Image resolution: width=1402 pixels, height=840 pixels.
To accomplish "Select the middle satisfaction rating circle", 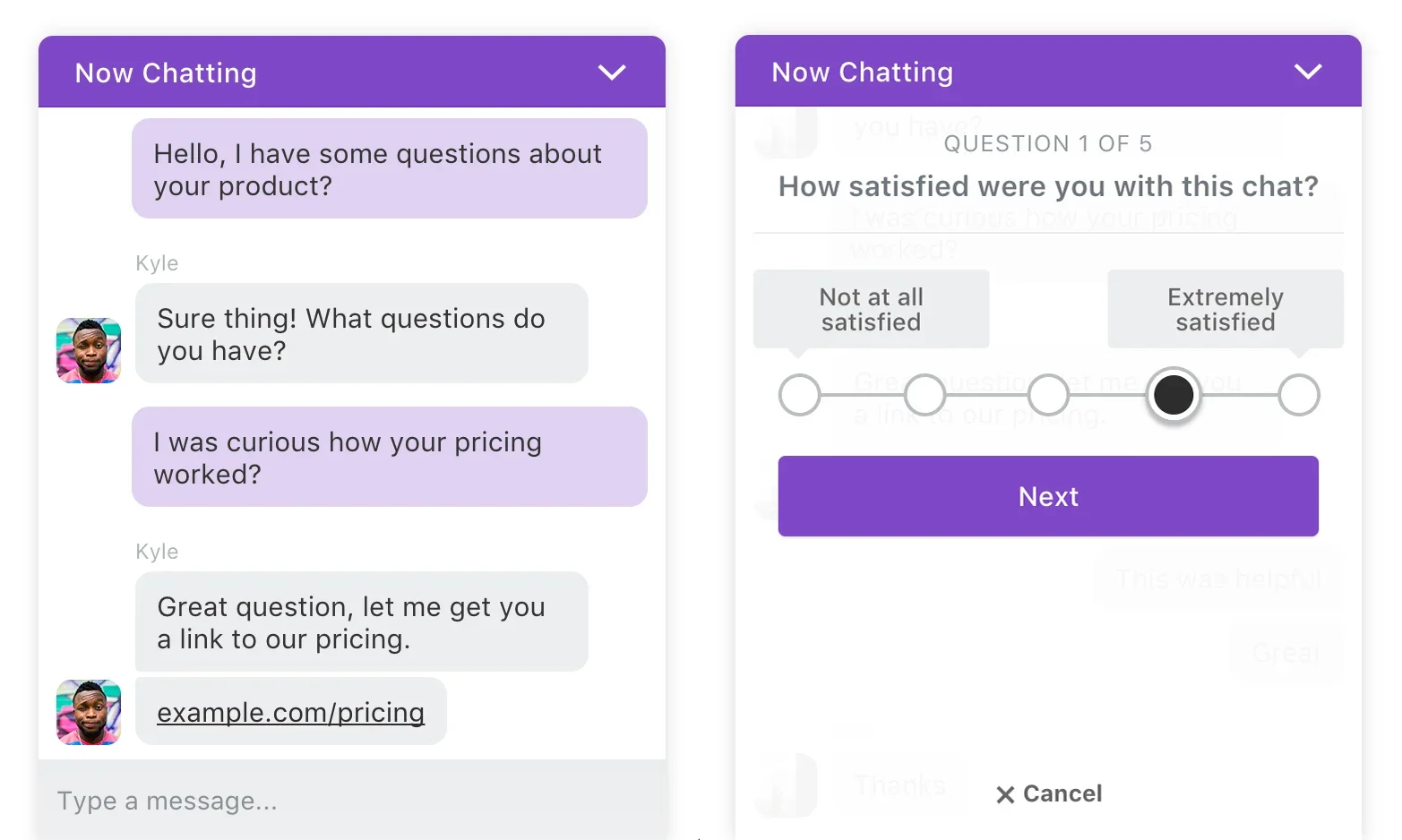I will [1048, 395].
